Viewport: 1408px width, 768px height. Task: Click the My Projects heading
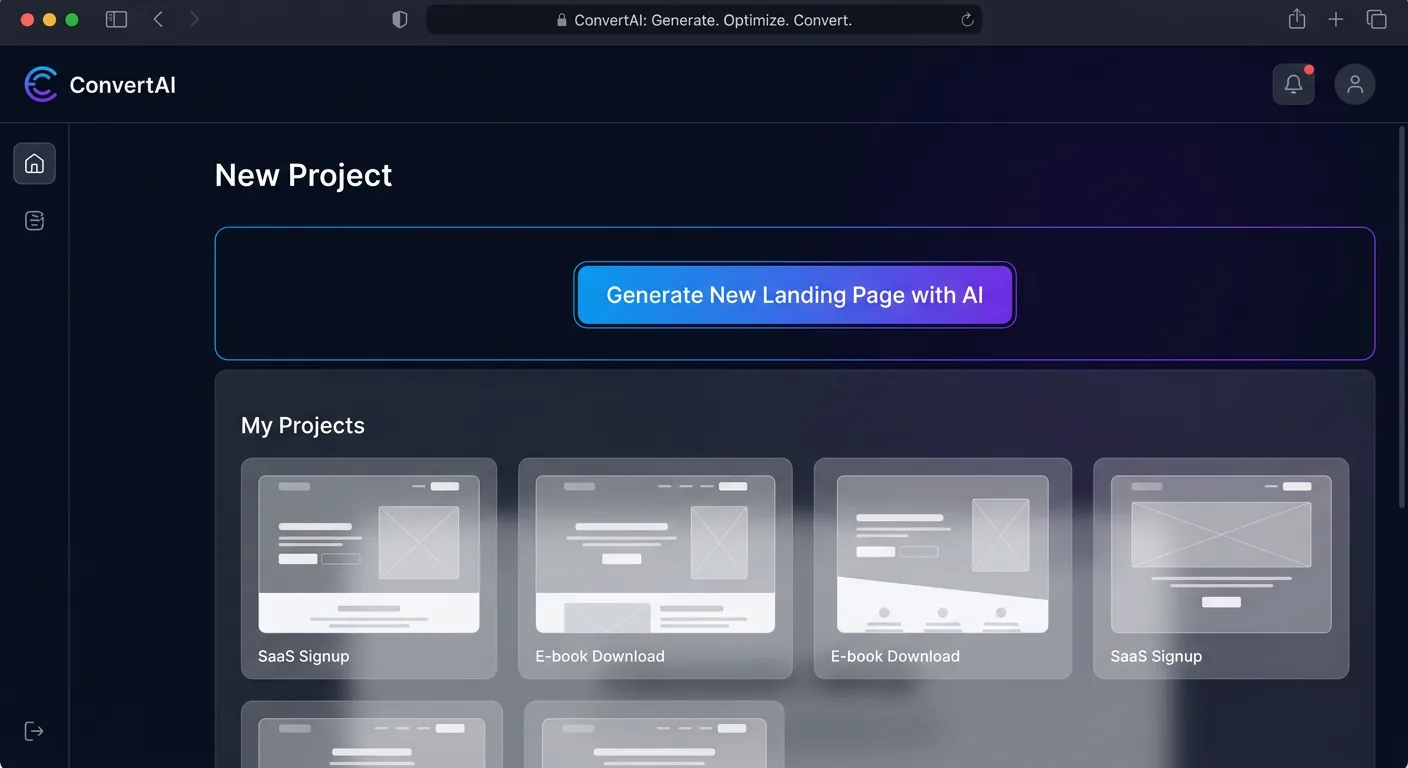pyautogui.click(x=303, y=426)
